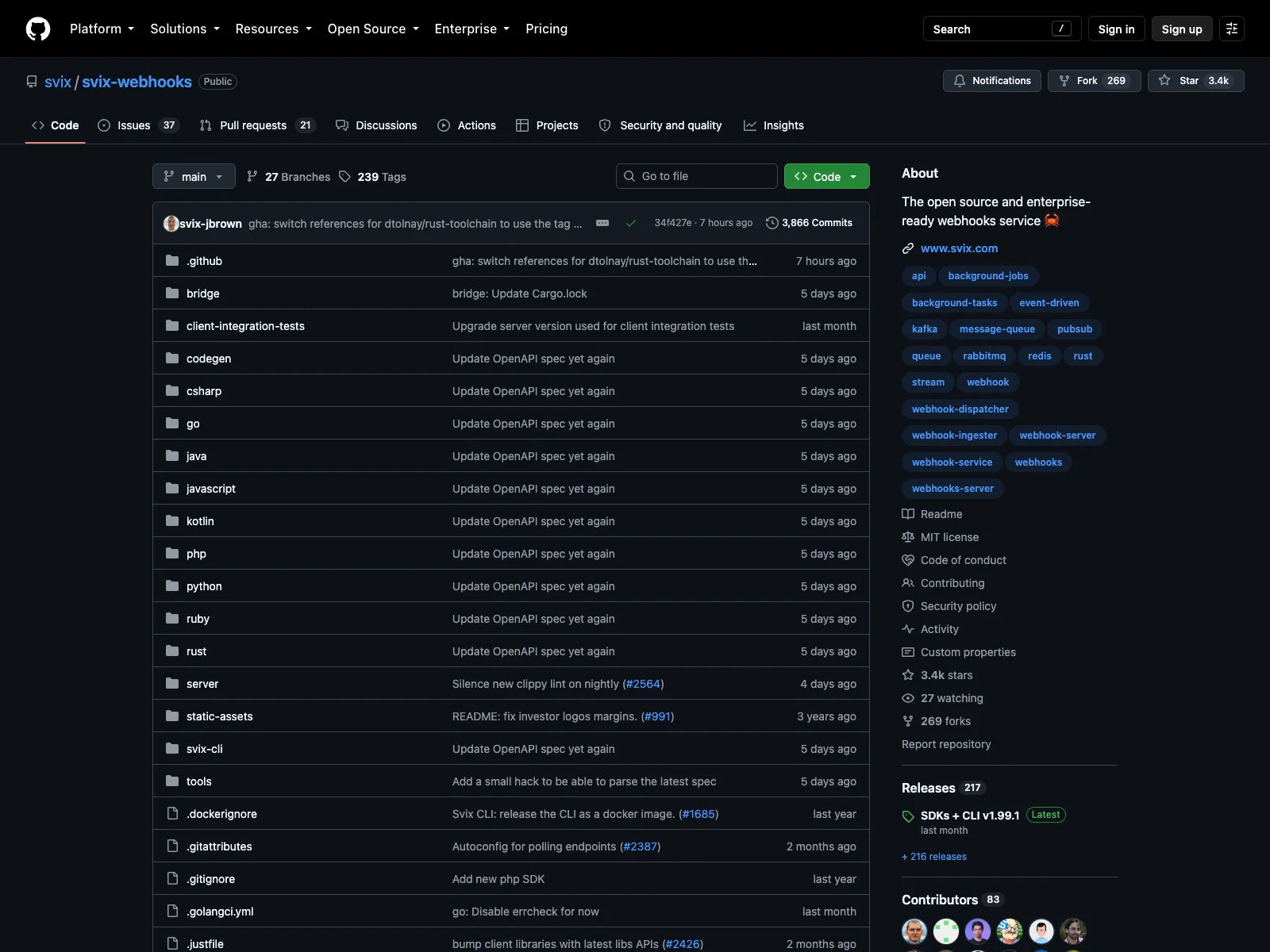Viewport: 1270px width, 952px height.
Task: Open the Security and quality tab
Action: point(660,125)
